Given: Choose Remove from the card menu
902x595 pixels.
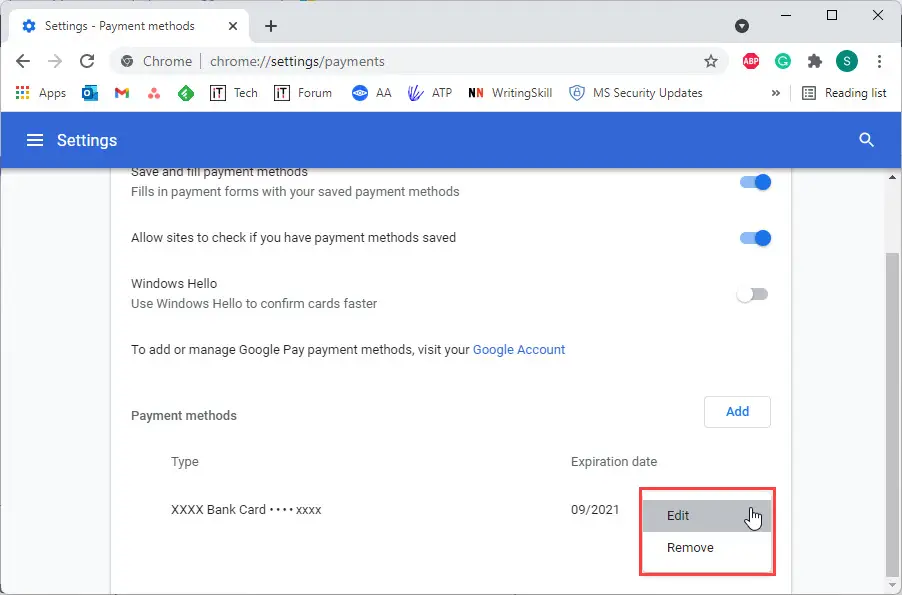Looking at the screenshot, I should [707, 548].
